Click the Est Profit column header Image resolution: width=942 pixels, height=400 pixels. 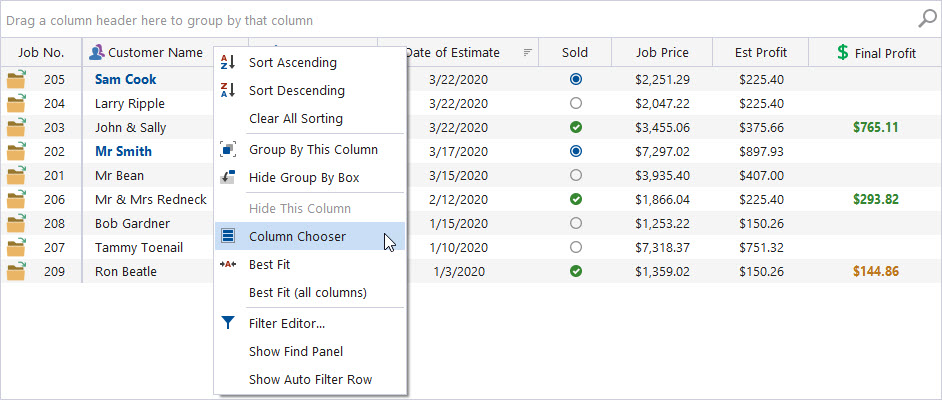tap(761, 52)
